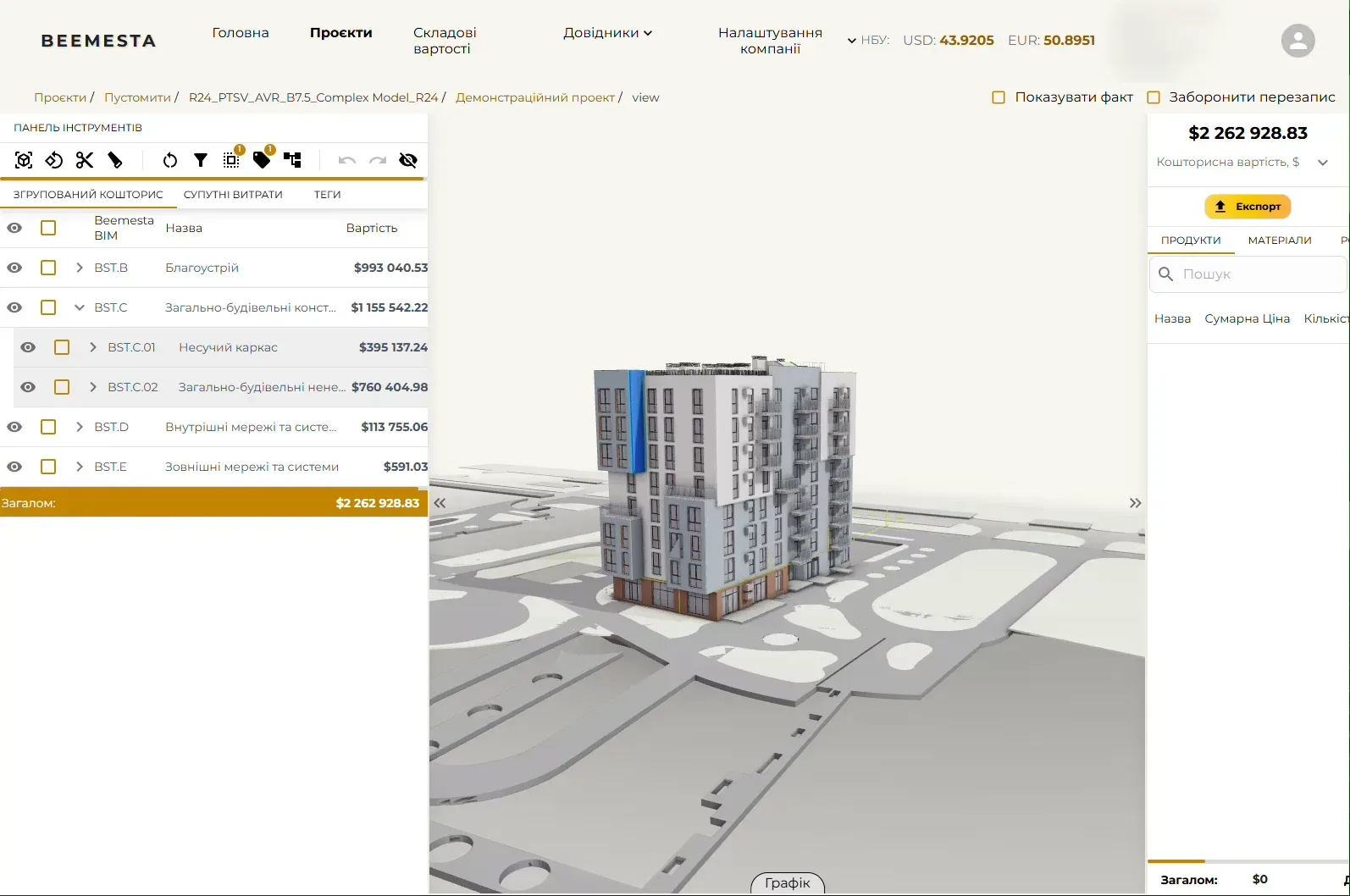Open the Проєкти menu item

pos(341,33)
